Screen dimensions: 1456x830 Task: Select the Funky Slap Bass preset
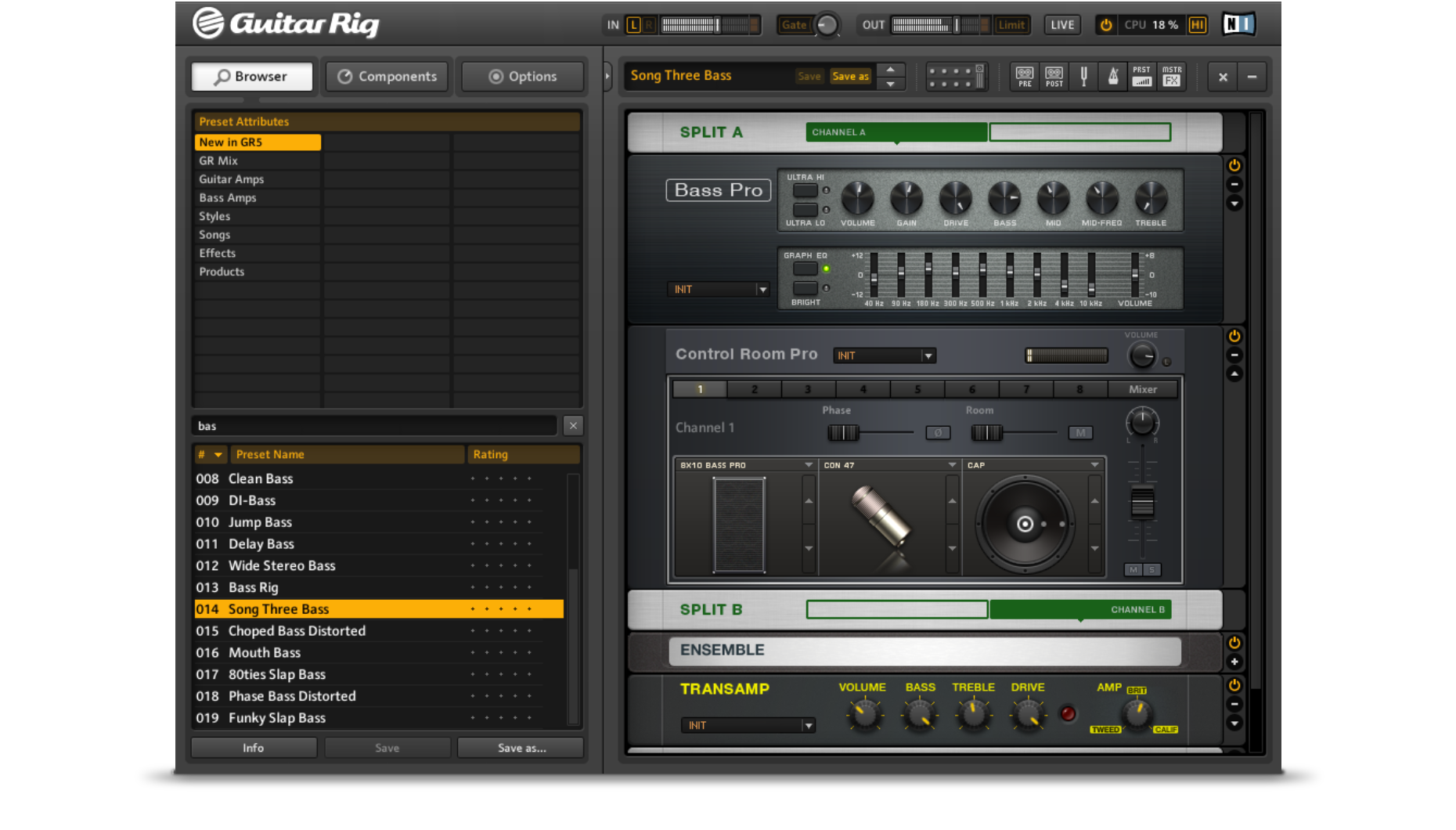pos(277,718)
